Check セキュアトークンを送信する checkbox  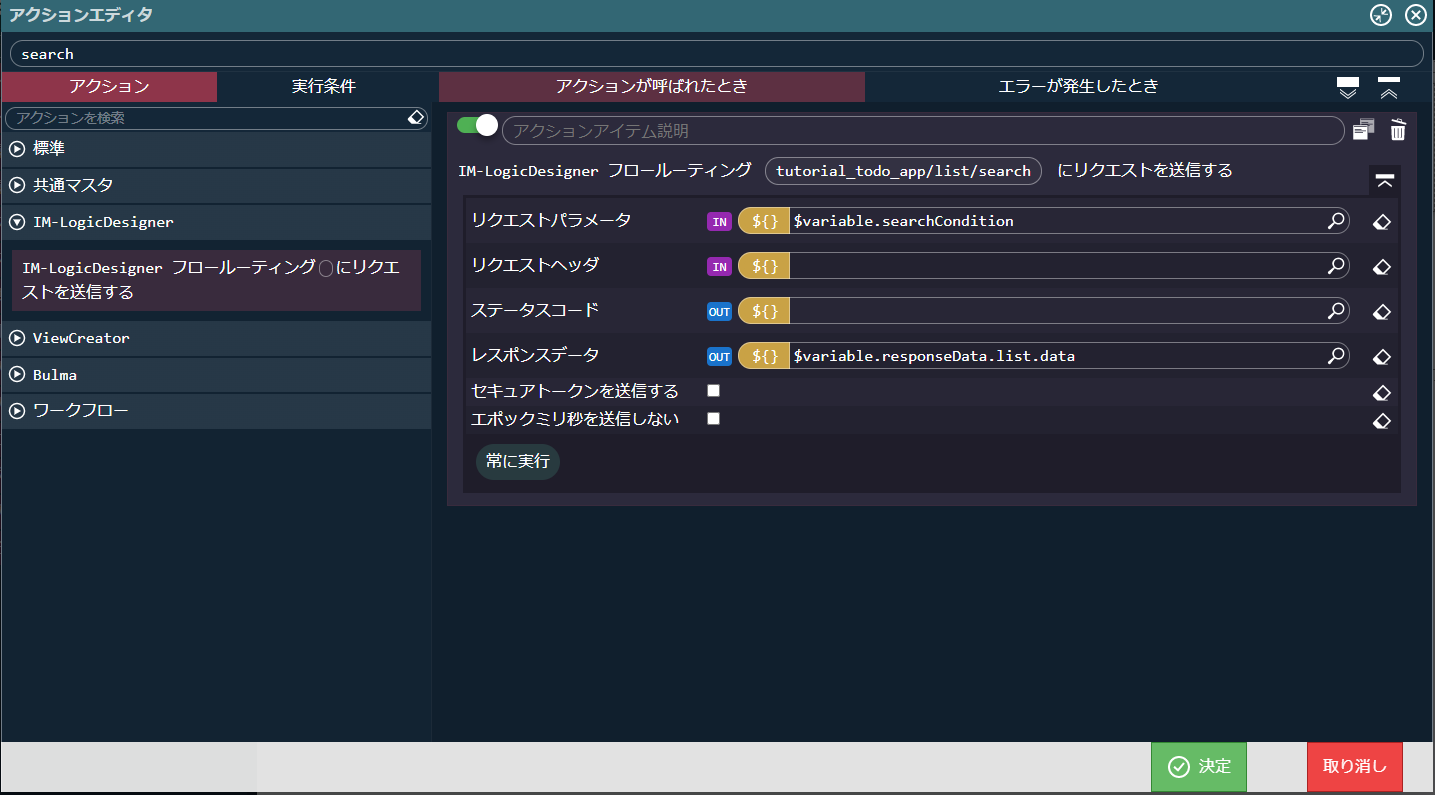pos(713,390)
